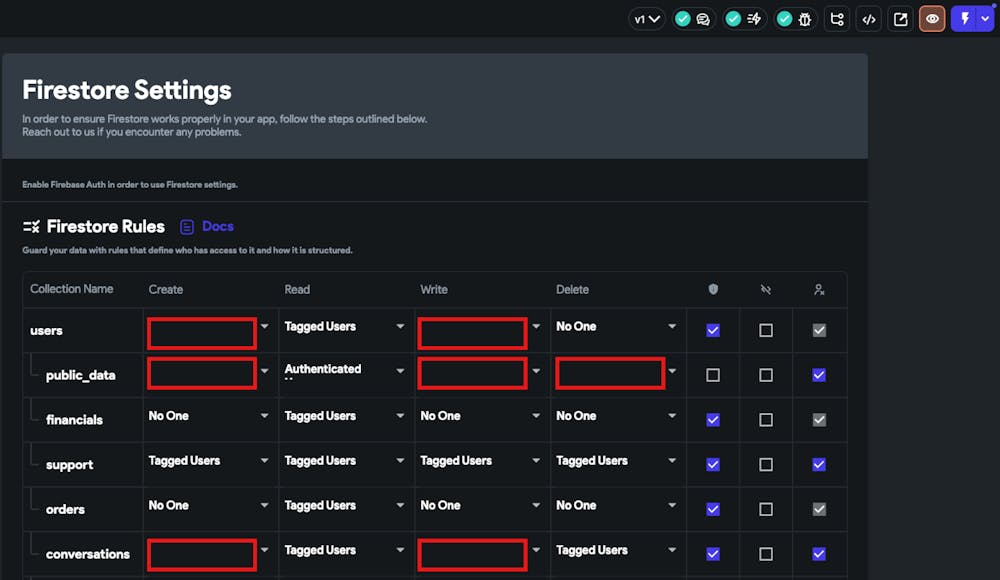The image size is (1000, 580).
Task: Toggle the user column checkbox for financials
Action: [x=820, y=420]
